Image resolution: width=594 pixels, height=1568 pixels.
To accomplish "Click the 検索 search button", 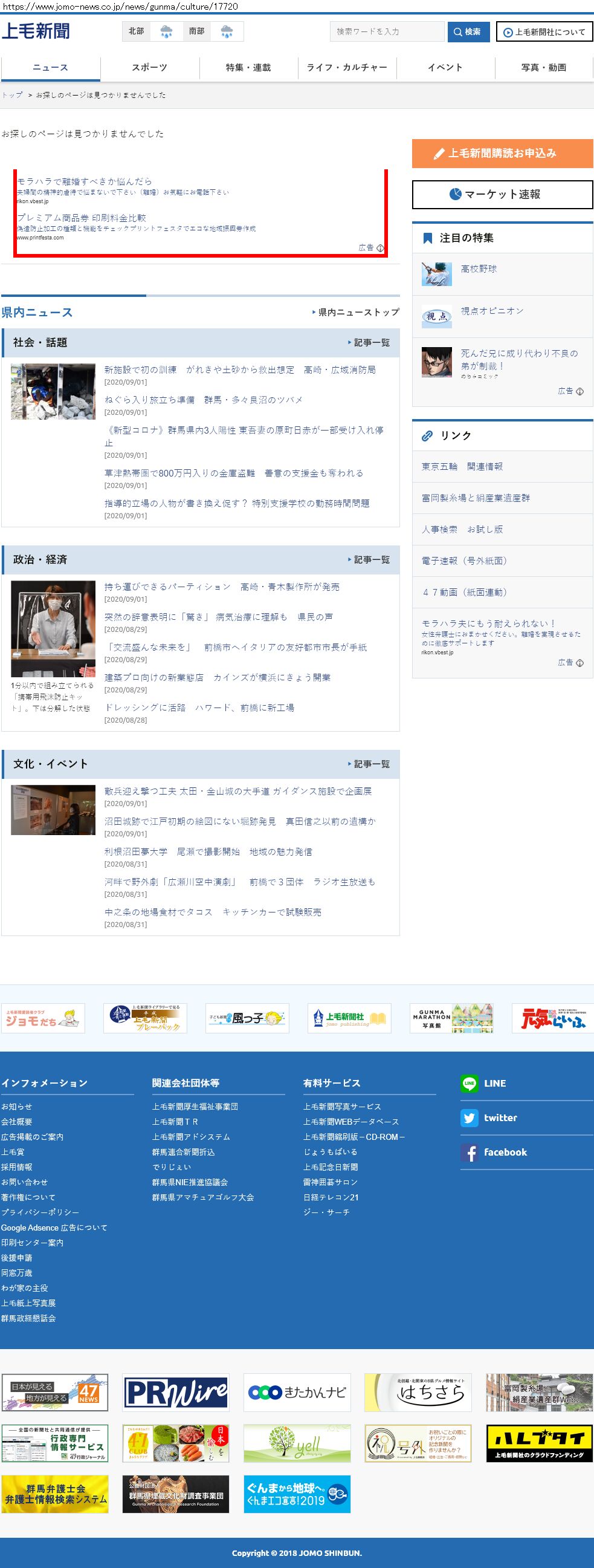I will click(468, 31).
